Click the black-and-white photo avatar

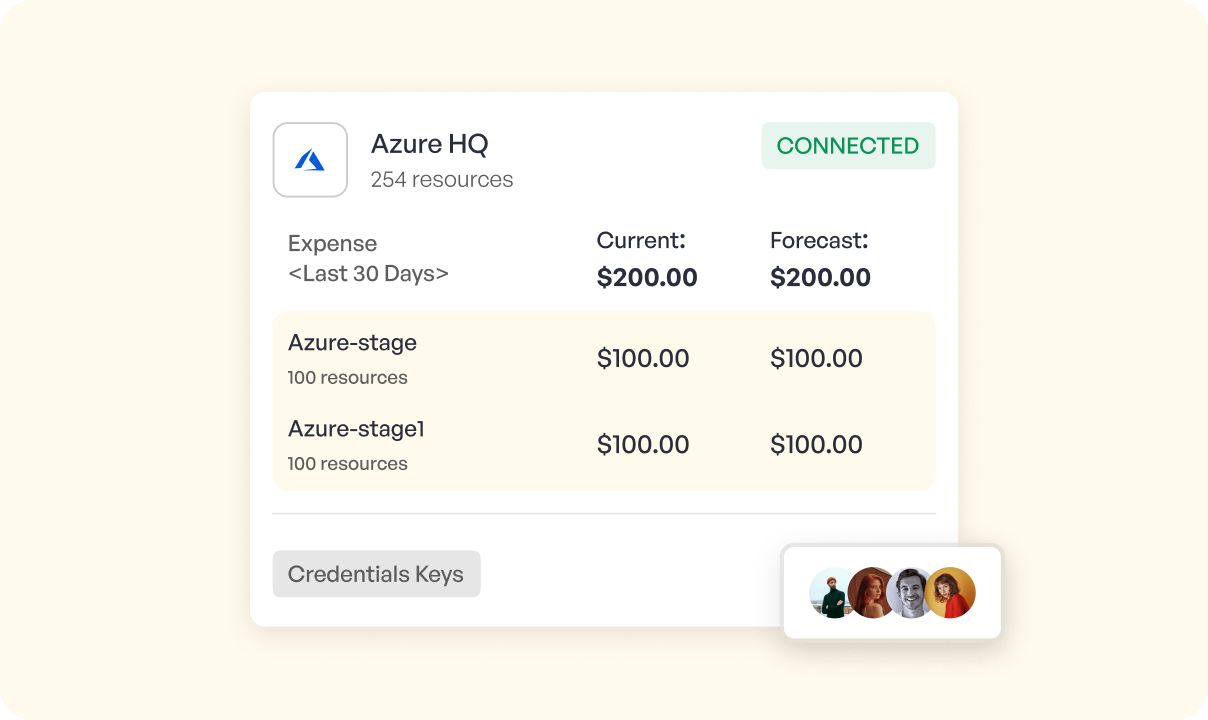point(910,593)
